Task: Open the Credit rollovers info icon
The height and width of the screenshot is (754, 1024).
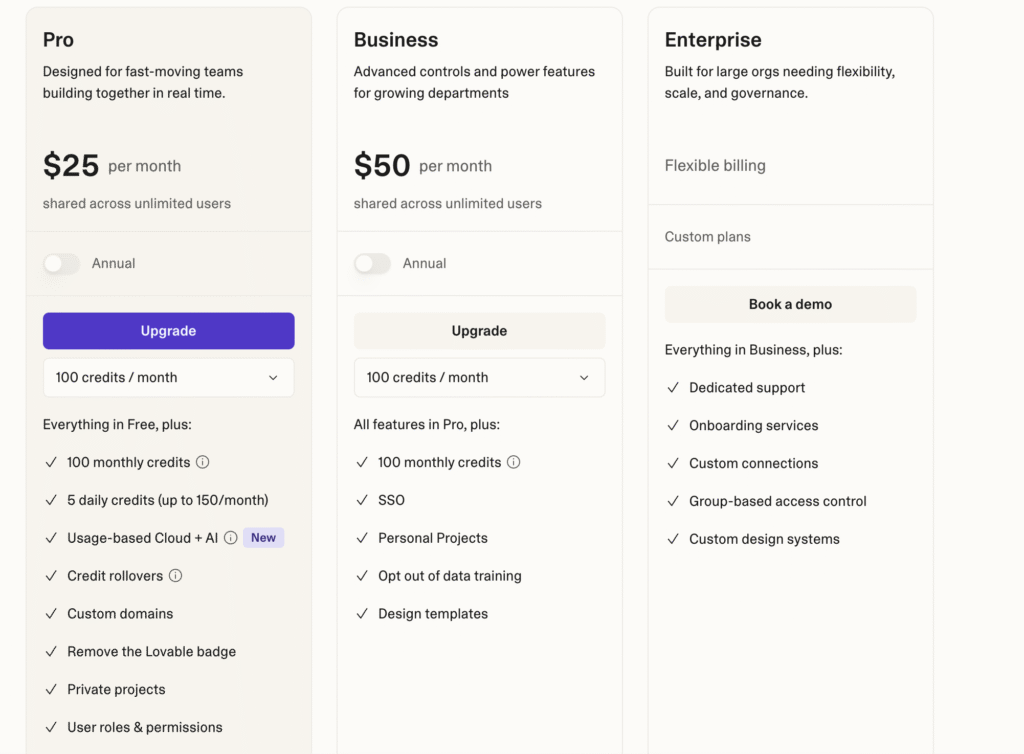Action: [176, 576]
